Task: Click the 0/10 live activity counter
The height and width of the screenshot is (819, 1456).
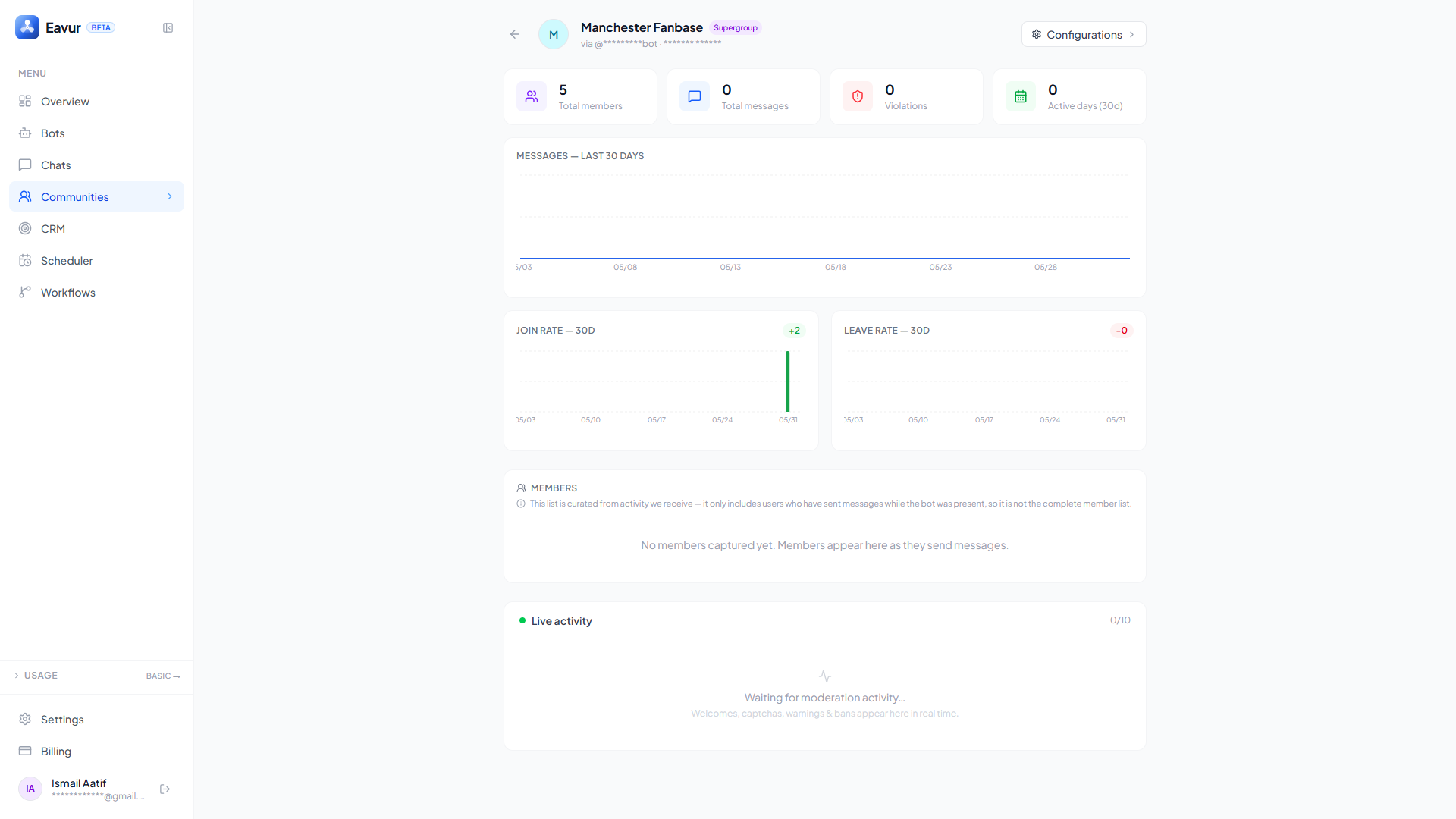Action: [1120, 620]
